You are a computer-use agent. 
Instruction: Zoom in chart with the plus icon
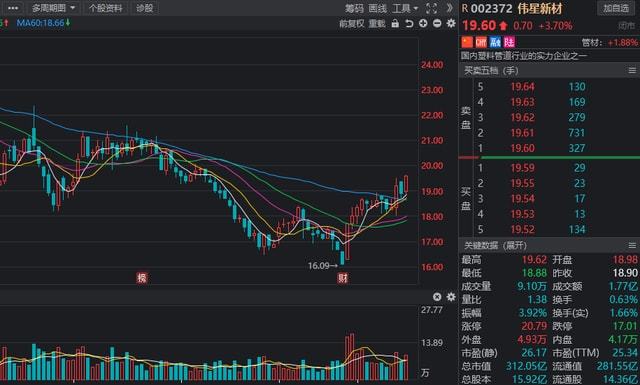[423, 23]
